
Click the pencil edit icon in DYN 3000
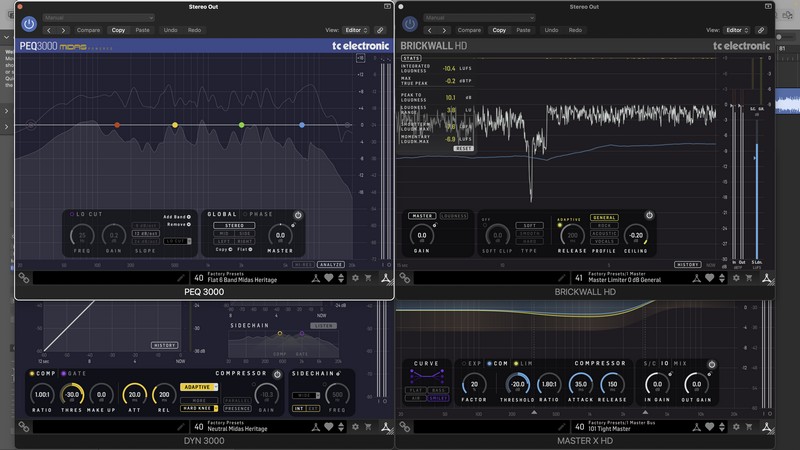tap(181, 427)
